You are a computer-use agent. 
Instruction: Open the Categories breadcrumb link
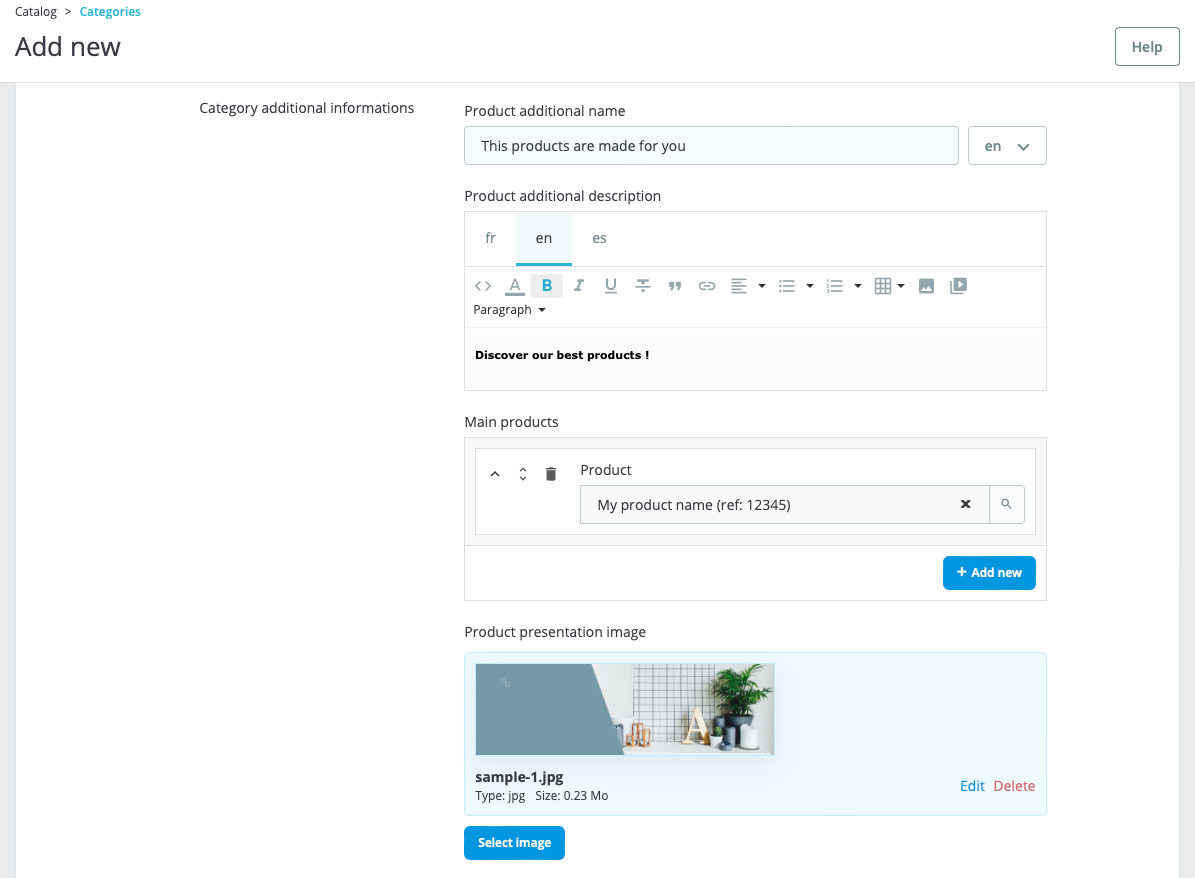[110, 11]
